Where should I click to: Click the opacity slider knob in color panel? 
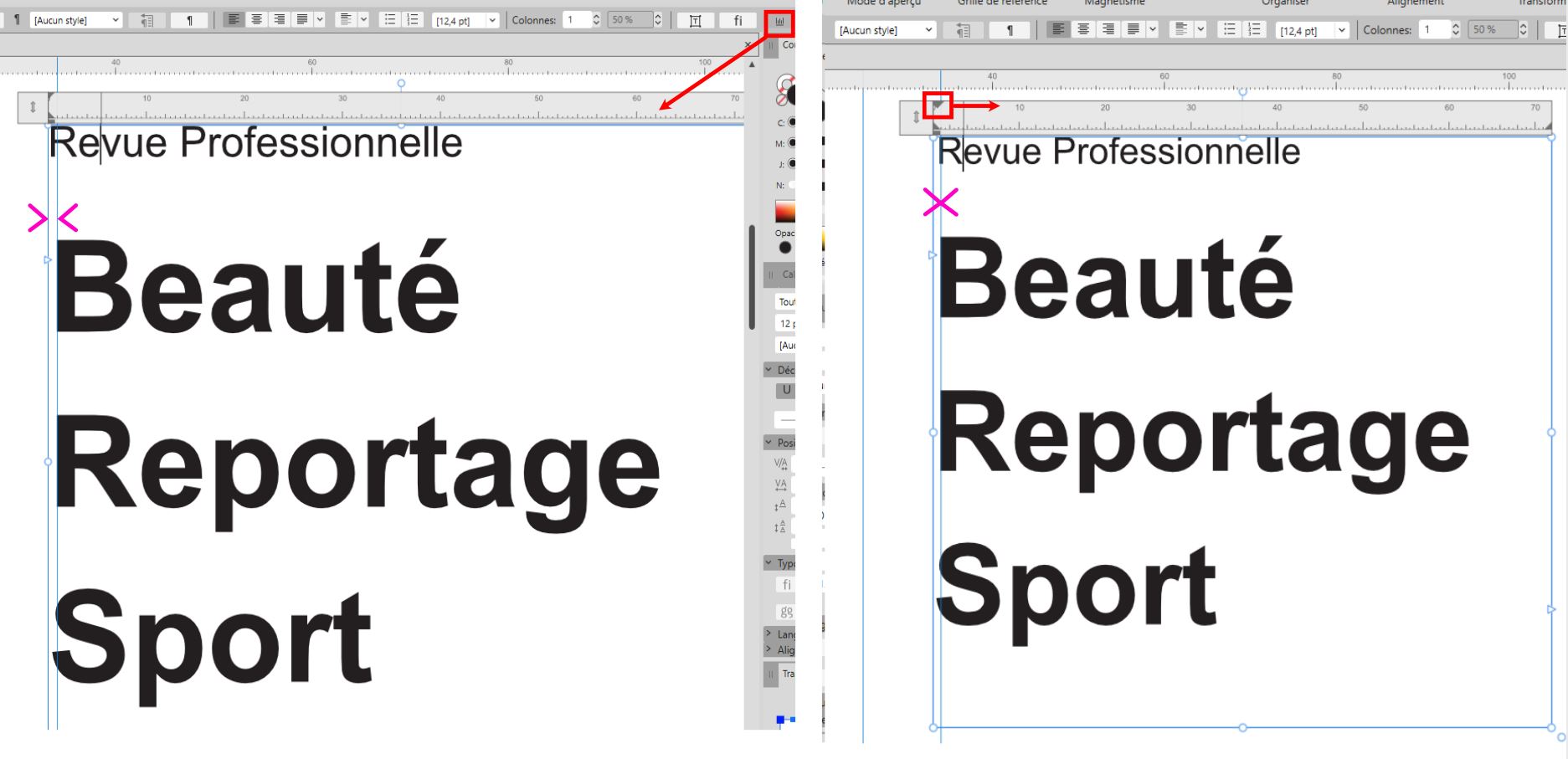[x=784, y=248]
